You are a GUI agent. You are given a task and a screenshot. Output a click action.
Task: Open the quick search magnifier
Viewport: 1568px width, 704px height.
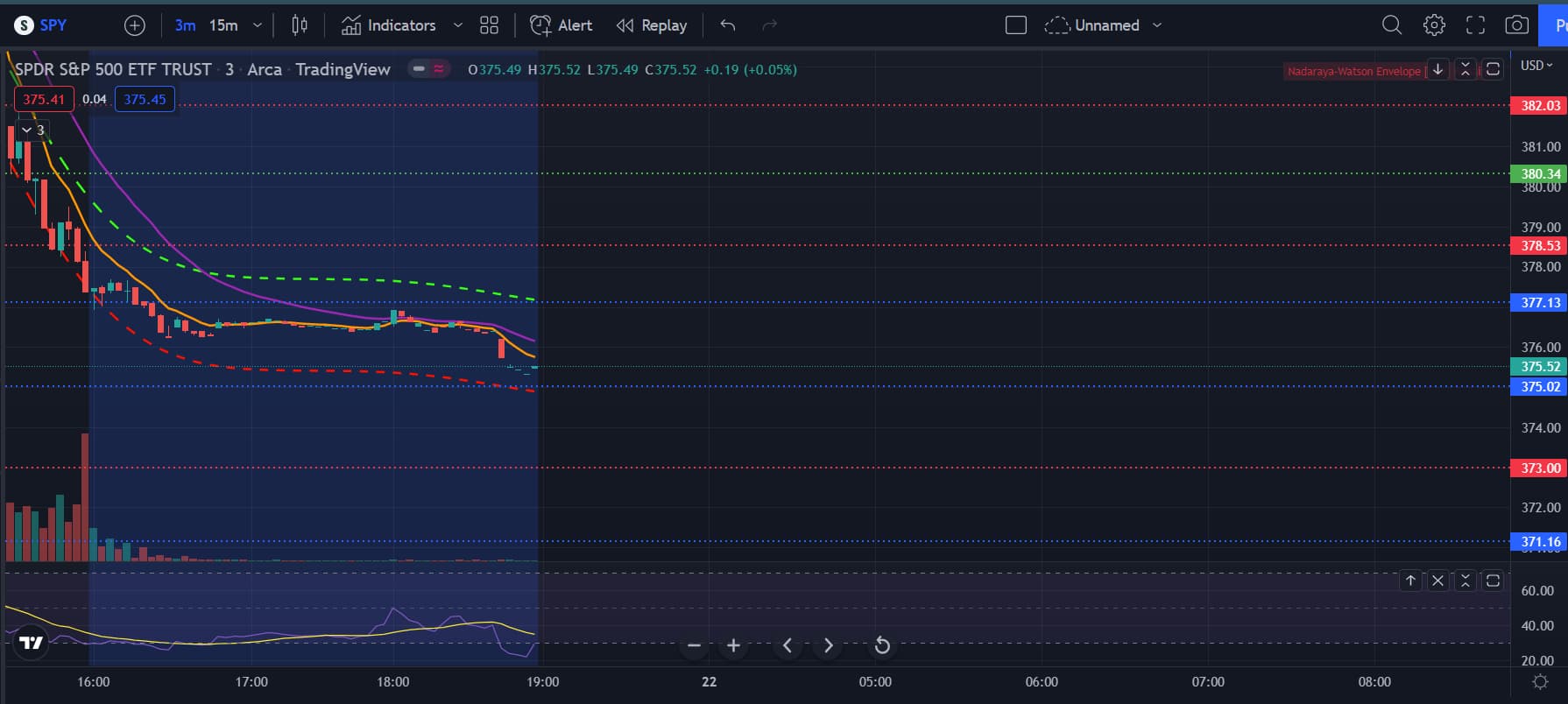(1391, 25)
